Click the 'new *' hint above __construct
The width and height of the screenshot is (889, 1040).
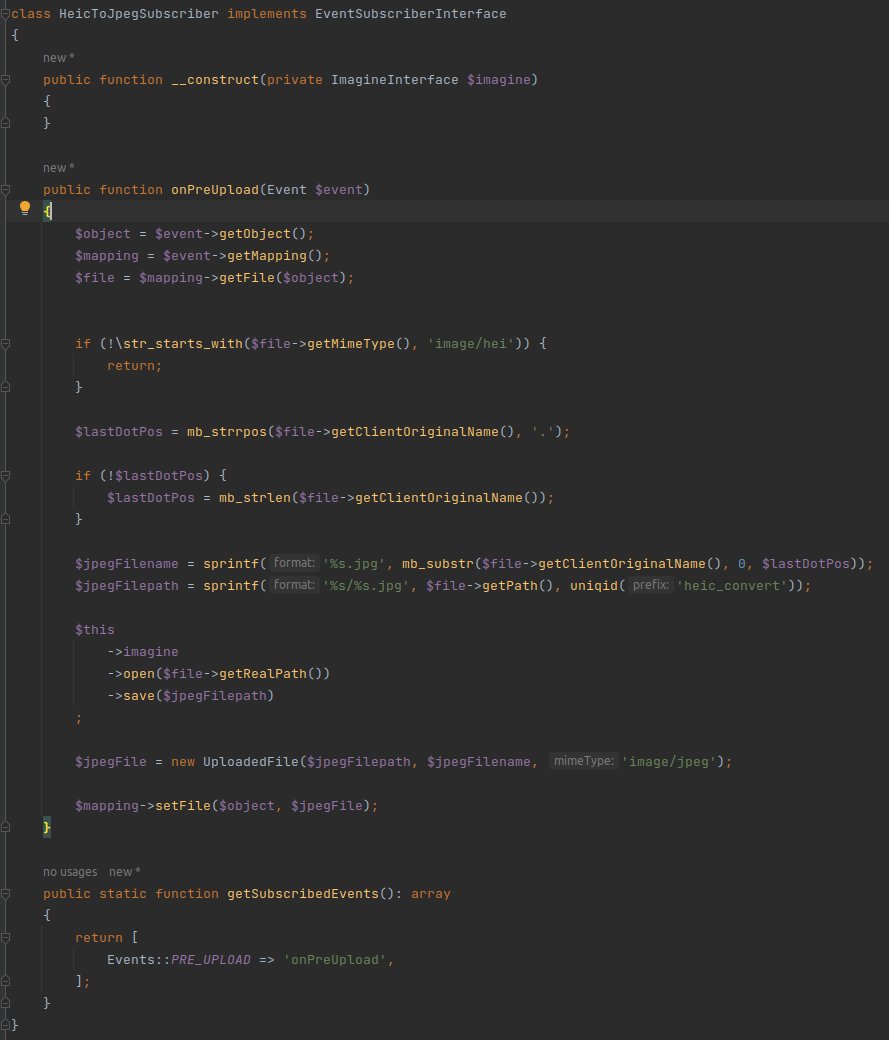[58, 58]
